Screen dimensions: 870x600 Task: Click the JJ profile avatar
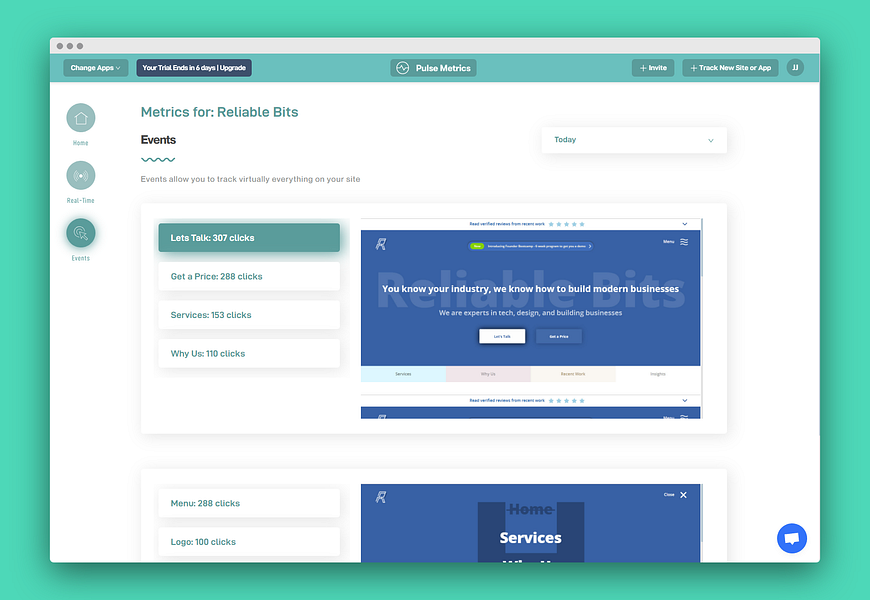(795, 67)
